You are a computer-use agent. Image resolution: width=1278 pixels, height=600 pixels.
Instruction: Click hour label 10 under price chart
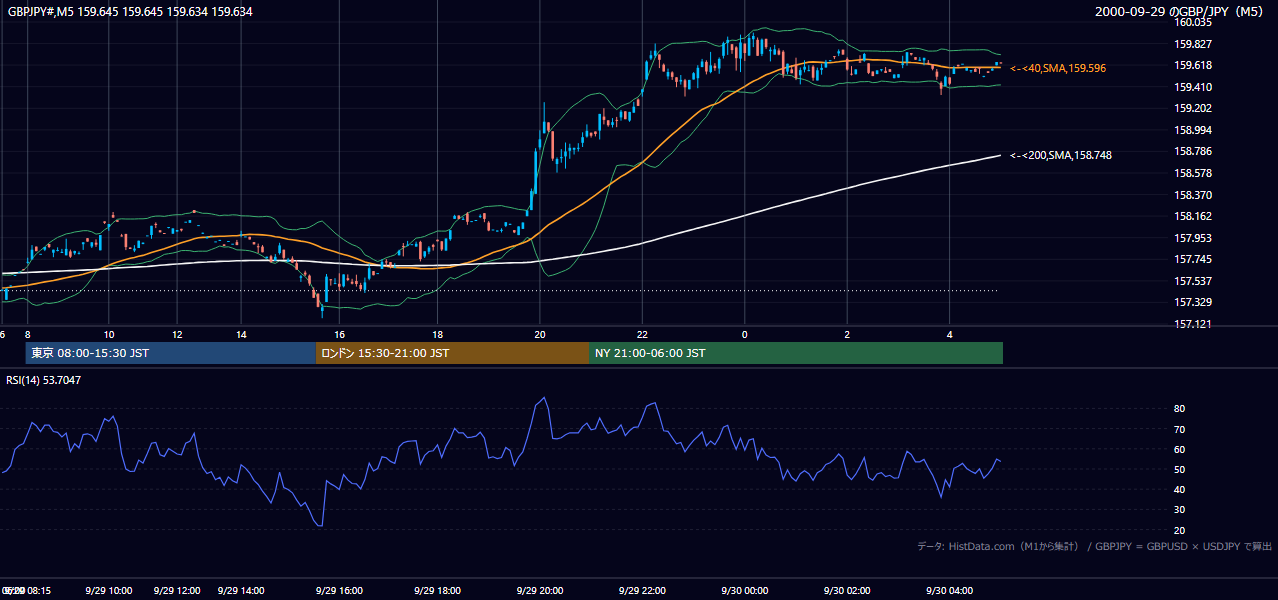click(x=109, y=335)
